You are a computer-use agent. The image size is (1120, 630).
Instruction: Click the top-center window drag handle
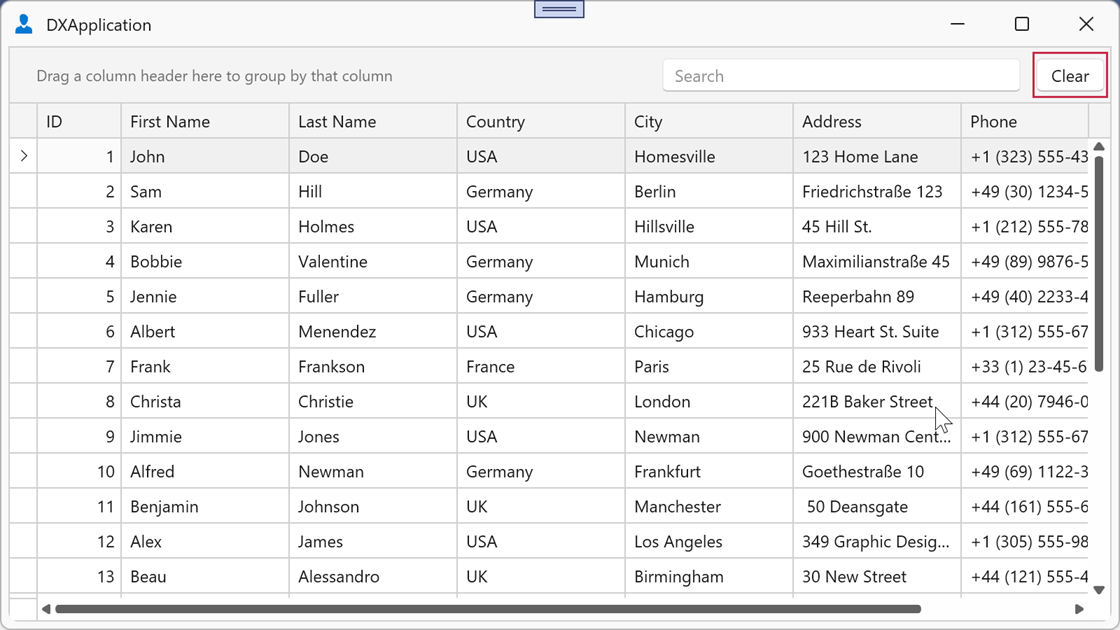pyautogui.click(x=559, y=9)
